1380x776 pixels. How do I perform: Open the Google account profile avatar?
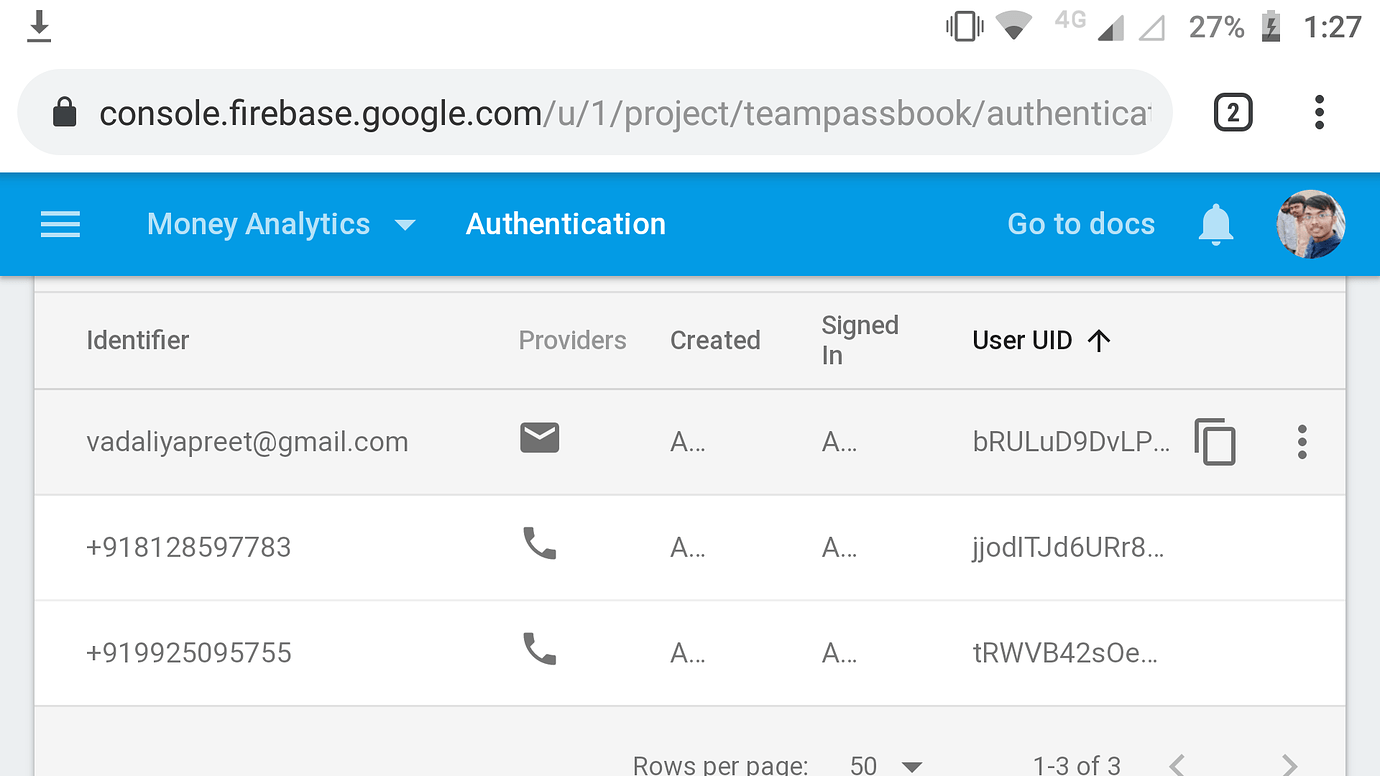[1310, 224]
